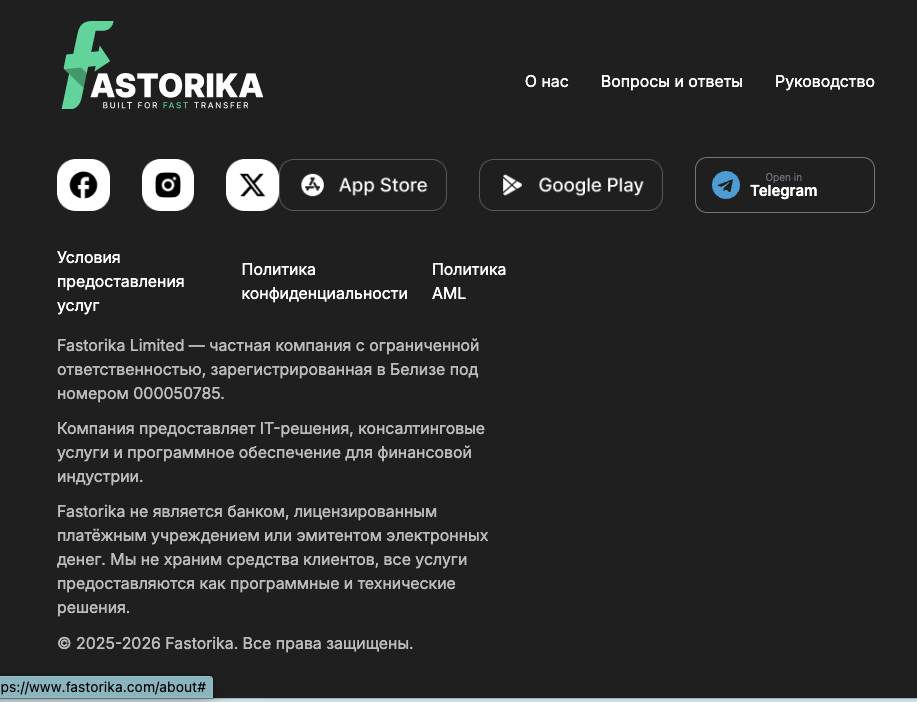Click the 'BUILT FOR FAST TRANSFER' tagline
This screenshot has width=917, height=702.
[175, 105]
